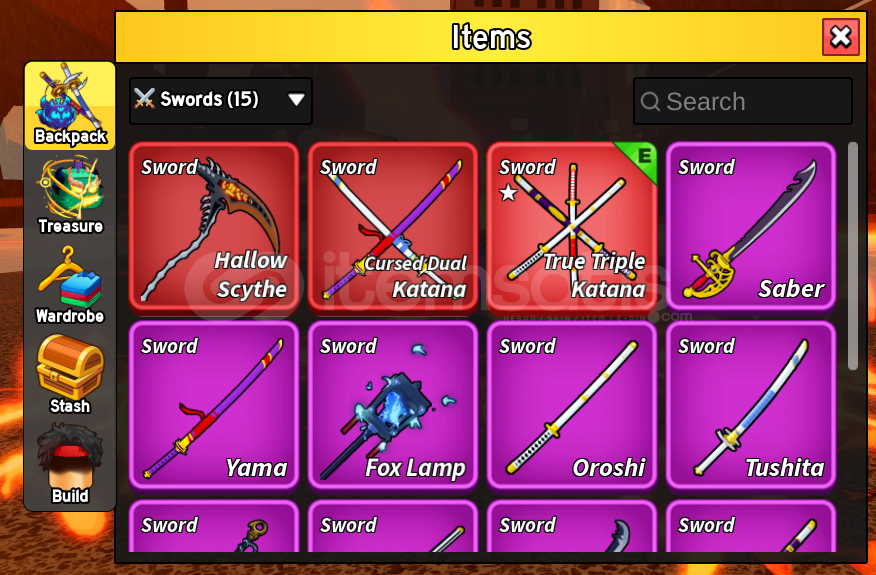Click the items list scrollbar
This screenshot has height=575, width=876.
click(x=853, y=256)
